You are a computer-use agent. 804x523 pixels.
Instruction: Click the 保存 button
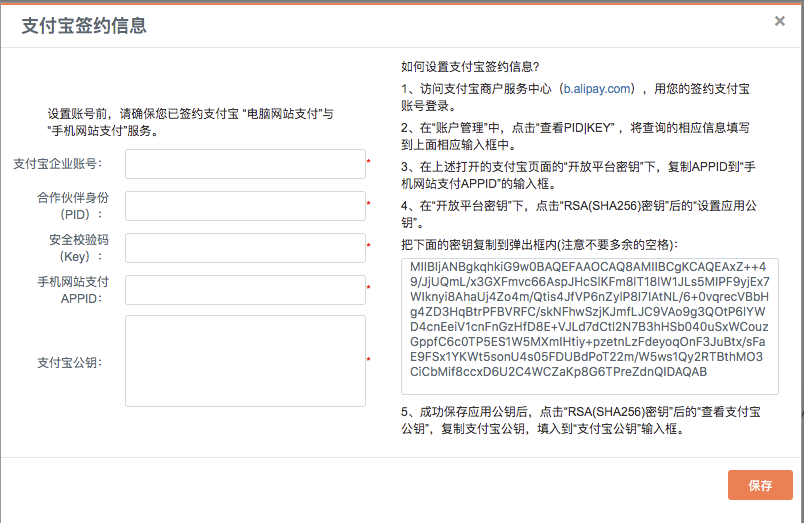[x=760, y=485]
